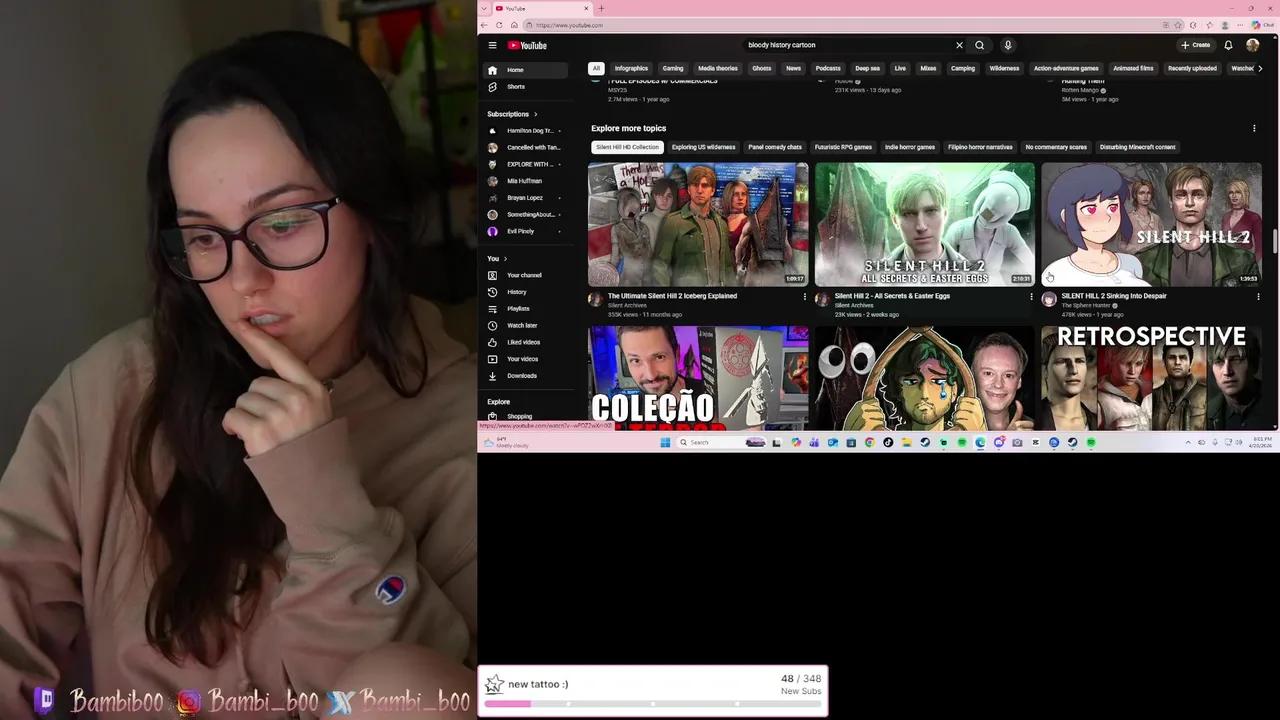Open options for Explore more topics
Viewport: 1280px width, 720px height.
tap(1254, 128)
